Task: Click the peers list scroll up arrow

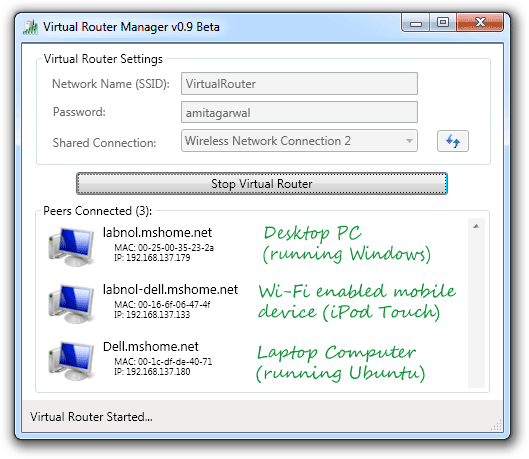Action: tap(476, 226)
